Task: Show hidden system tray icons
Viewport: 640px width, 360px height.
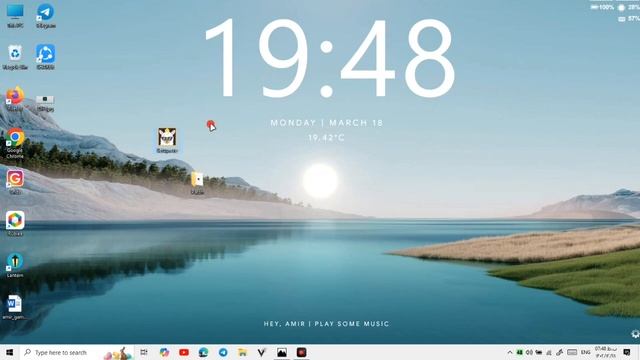Action: coord(510,352)
